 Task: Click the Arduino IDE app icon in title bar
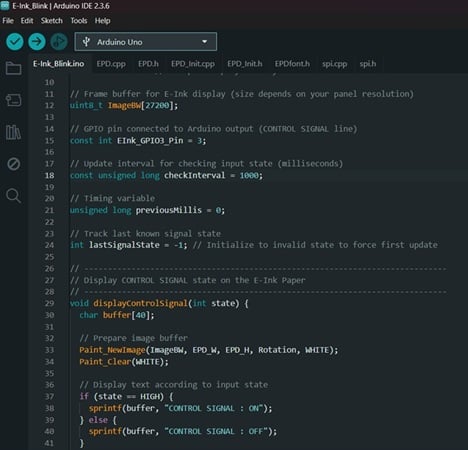click(5, 5)
